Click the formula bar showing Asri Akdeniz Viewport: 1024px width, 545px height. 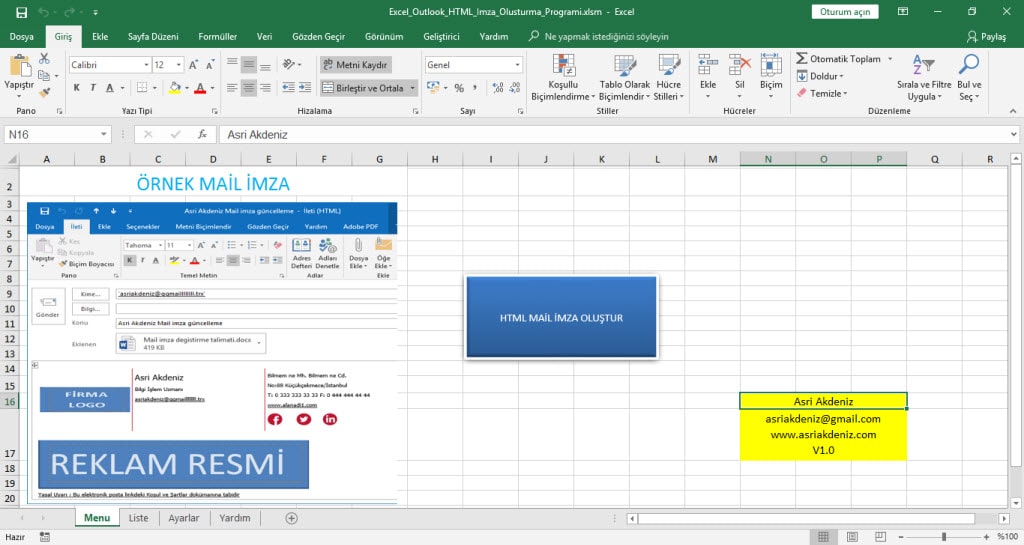[613, 134]
